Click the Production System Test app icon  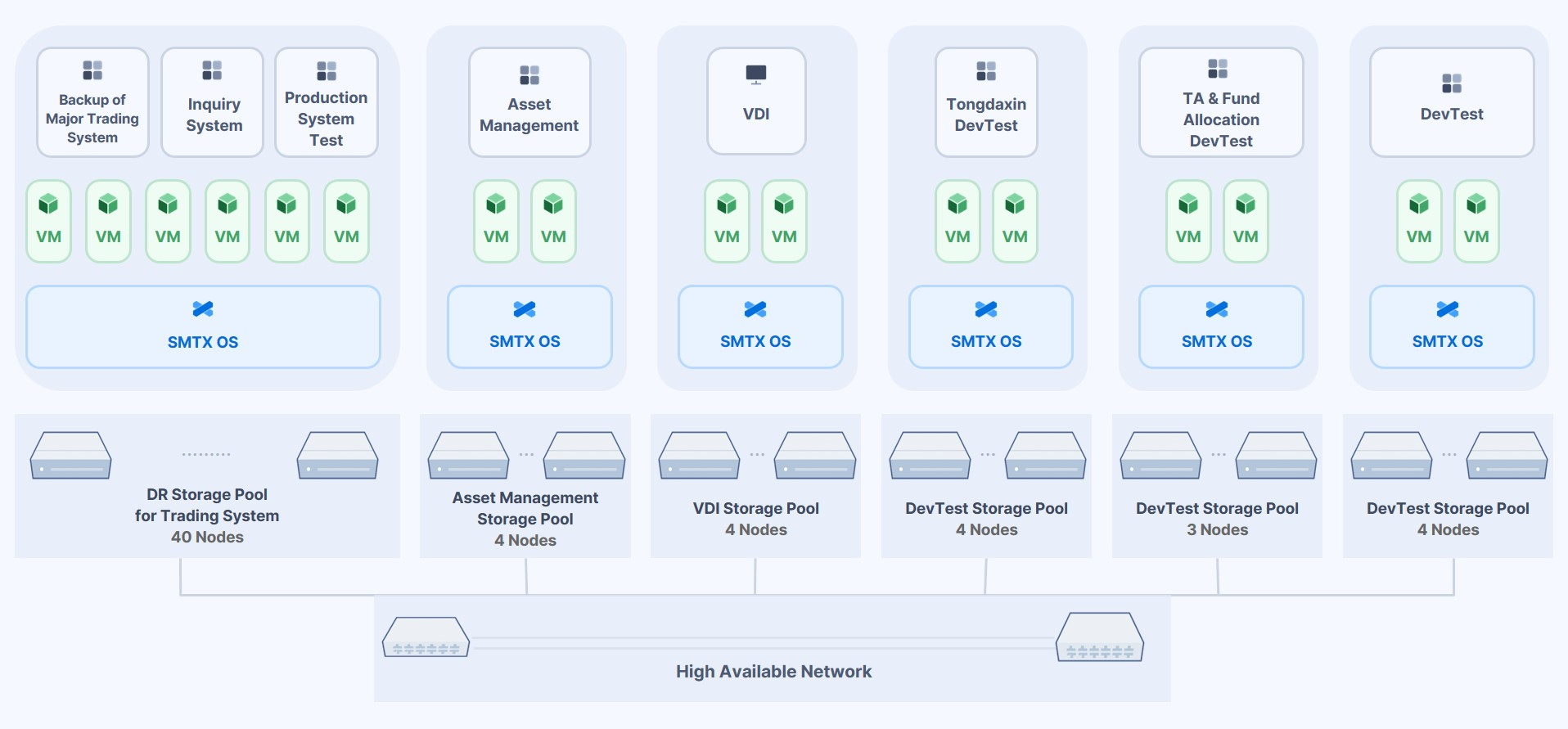pyautogui.click(x=327, y=71)
